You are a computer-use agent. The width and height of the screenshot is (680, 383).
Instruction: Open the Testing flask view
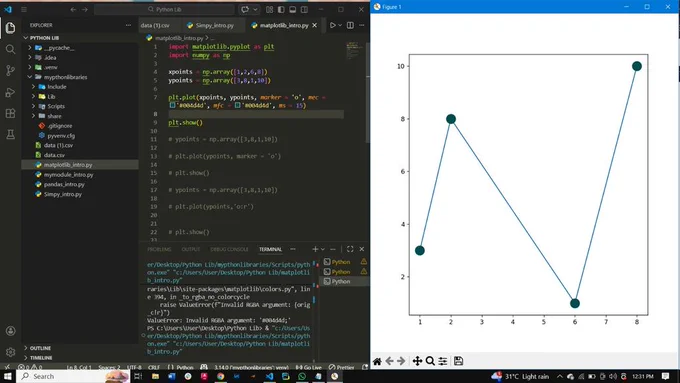click(x=10, y=134)
